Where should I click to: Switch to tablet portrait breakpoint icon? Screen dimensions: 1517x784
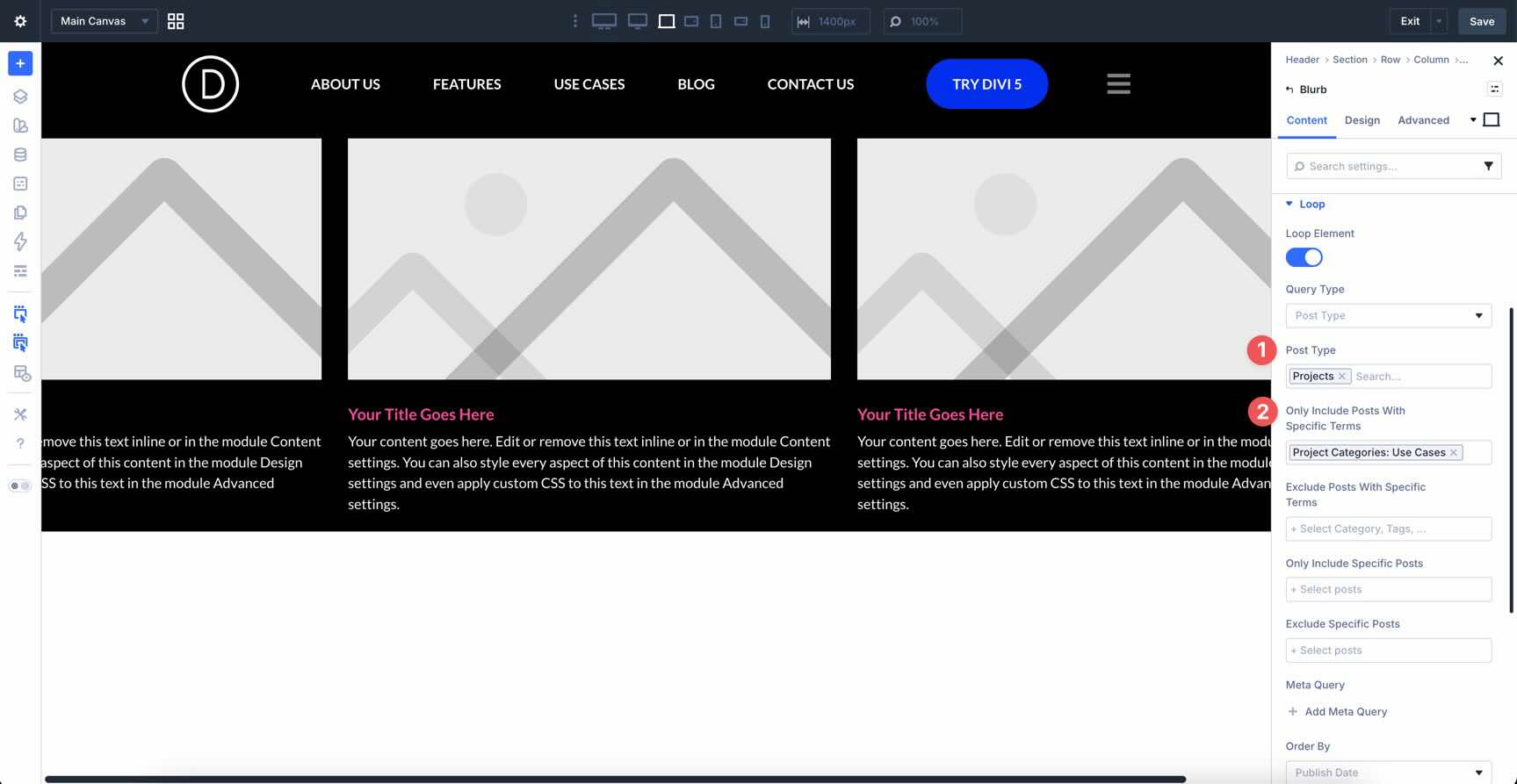tap(716, 21)
